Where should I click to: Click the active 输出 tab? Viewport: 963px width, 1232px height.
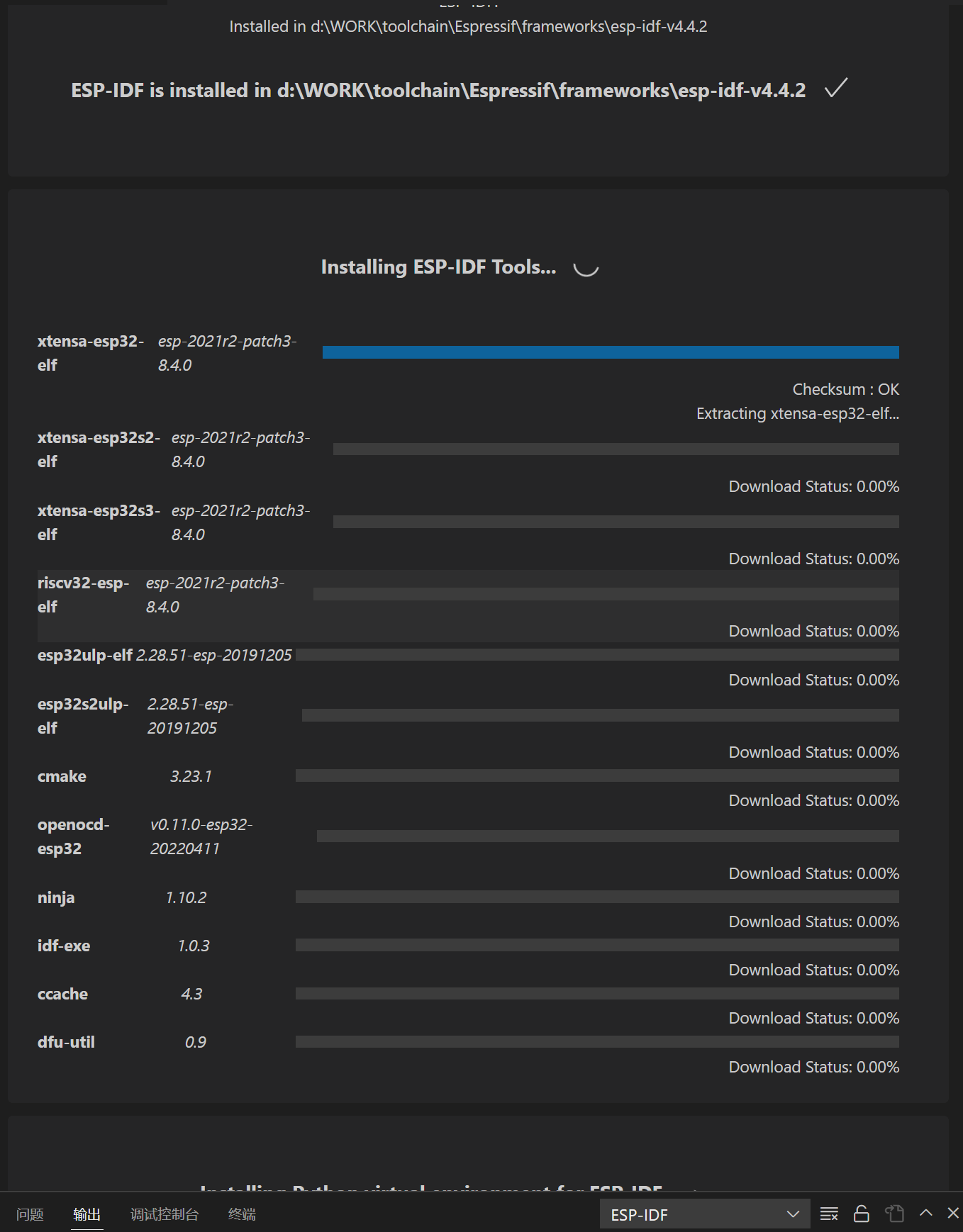pos(87,1214)
